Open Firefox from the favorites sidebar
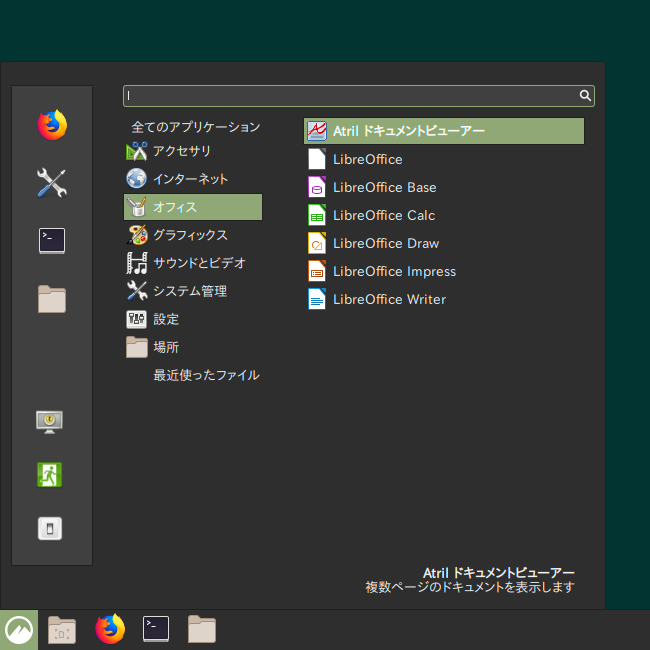Image resolution: width=650 pixels, height=650 pixels. pos(52,125)
